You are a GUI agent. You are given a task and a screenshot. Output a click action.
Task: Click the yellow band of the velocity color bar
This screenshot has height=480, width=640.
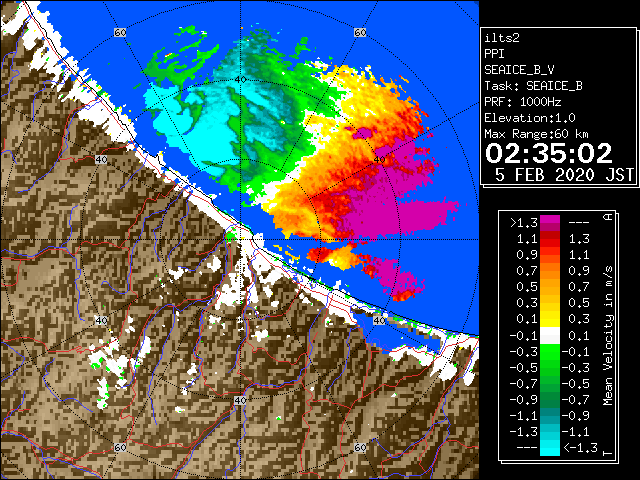[550, 319]
